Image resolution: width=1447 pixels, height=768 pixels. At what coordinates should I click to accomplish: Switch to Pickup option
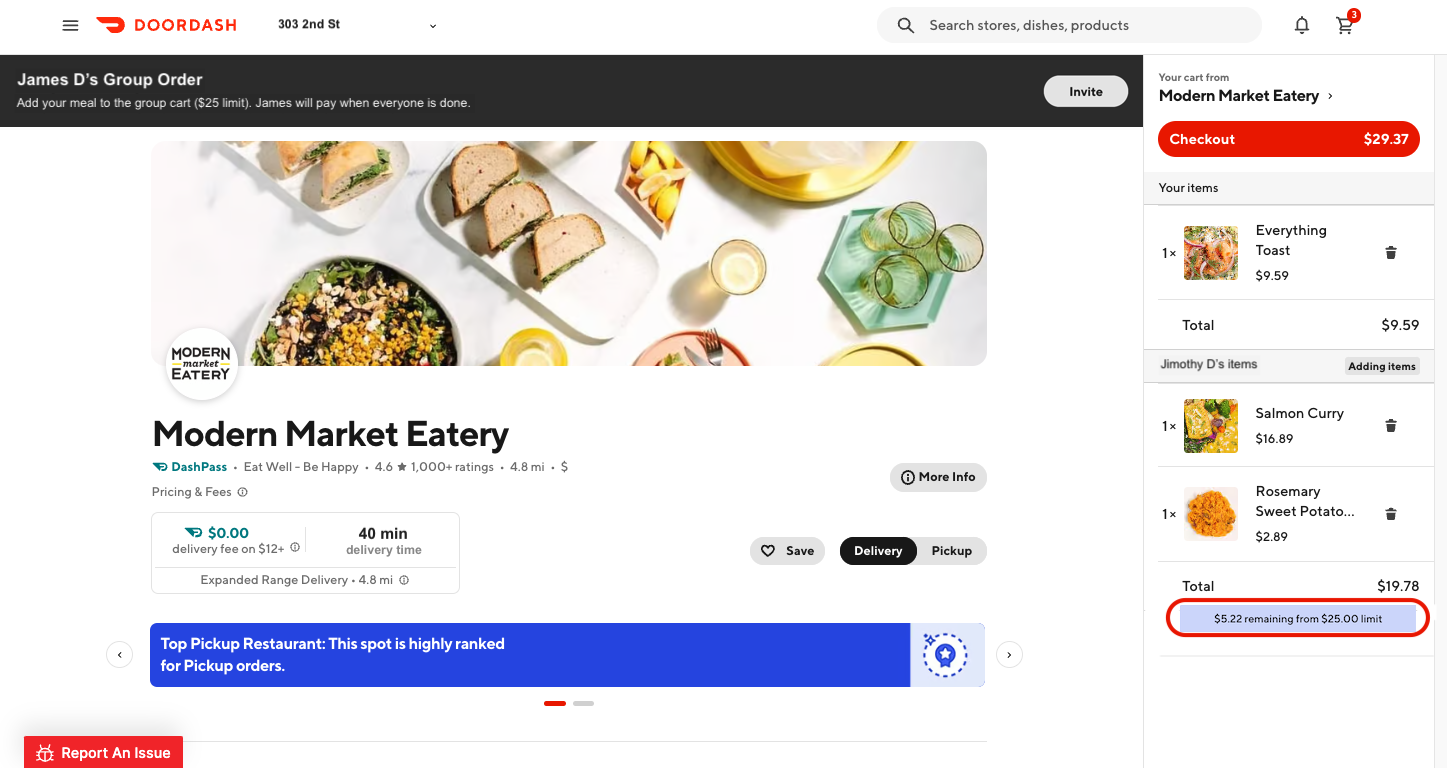coord(951,551)
